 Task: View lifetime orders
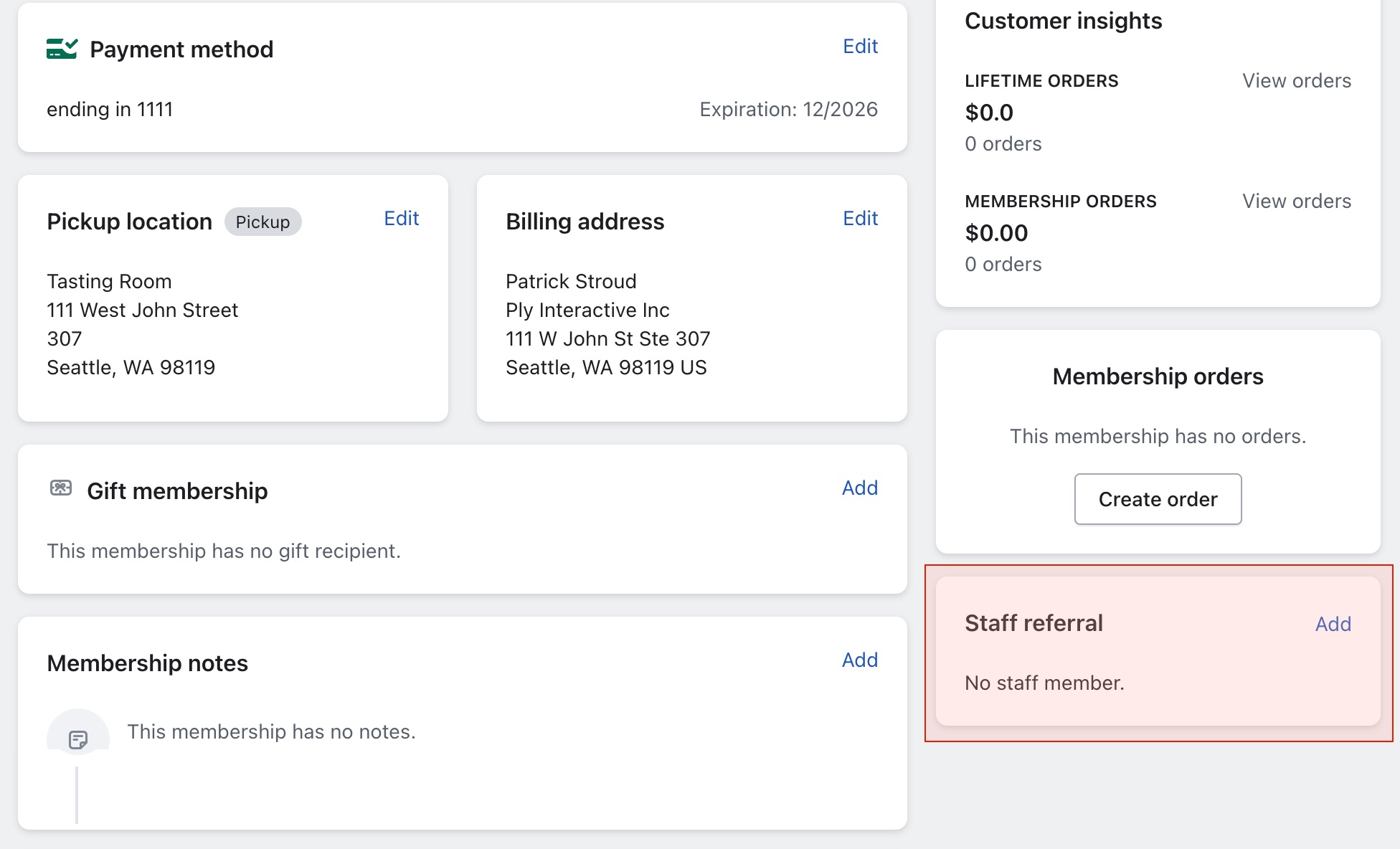point(1296,81)
